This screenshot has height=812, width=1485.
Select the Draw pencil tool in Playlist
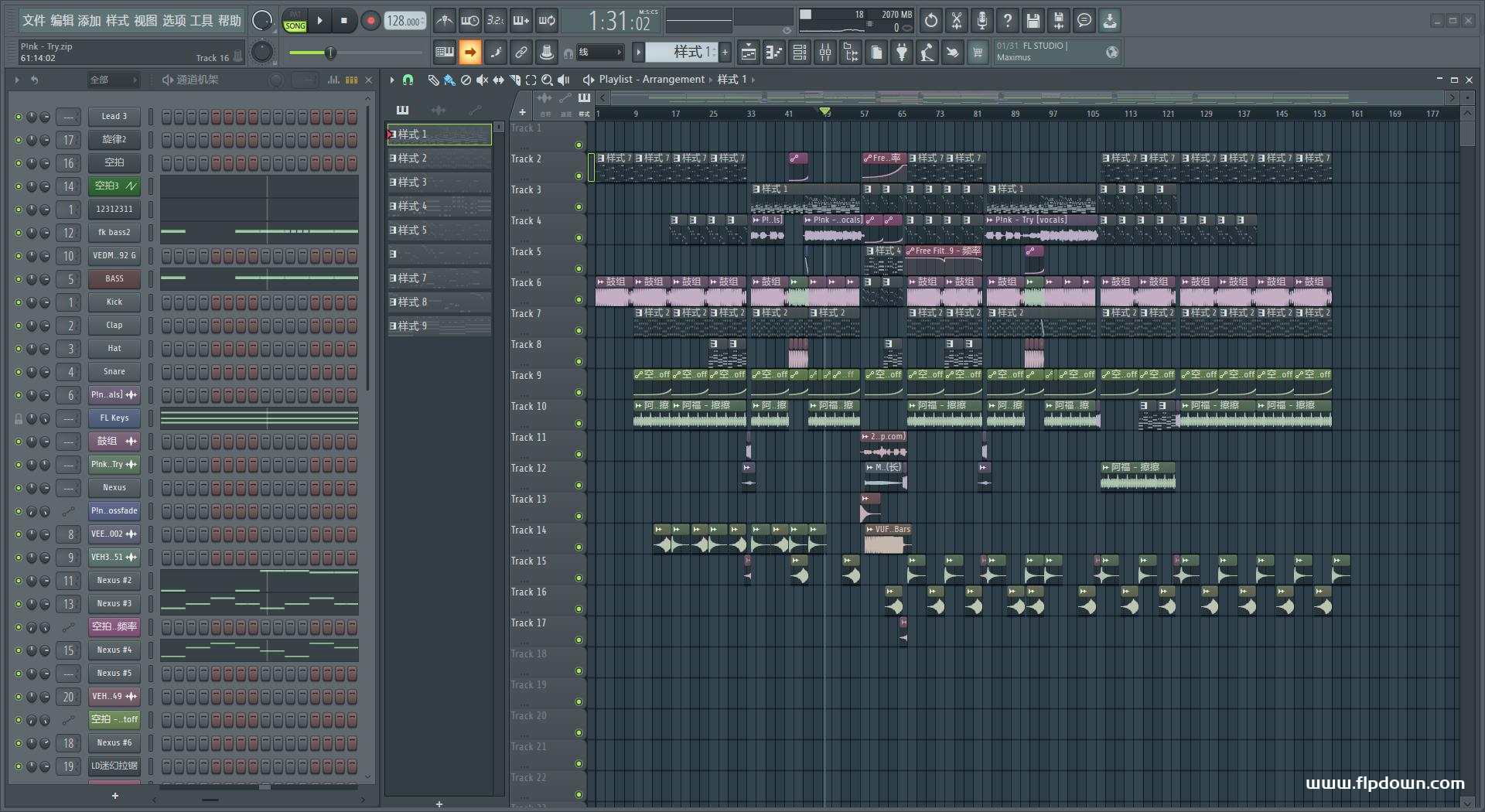pos(433,80)
